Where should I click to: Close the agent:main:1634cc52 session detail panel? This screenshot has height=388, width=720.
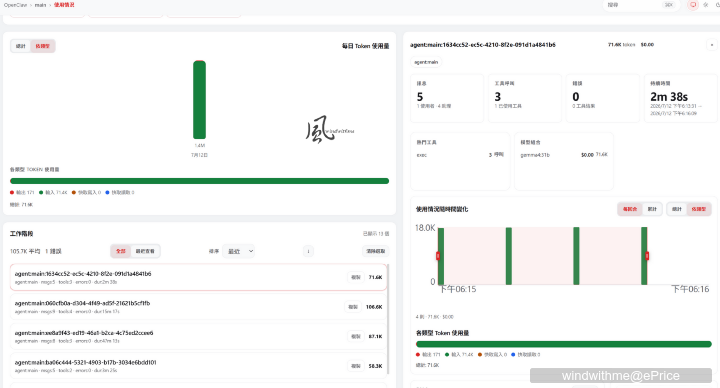click(712, 45)
